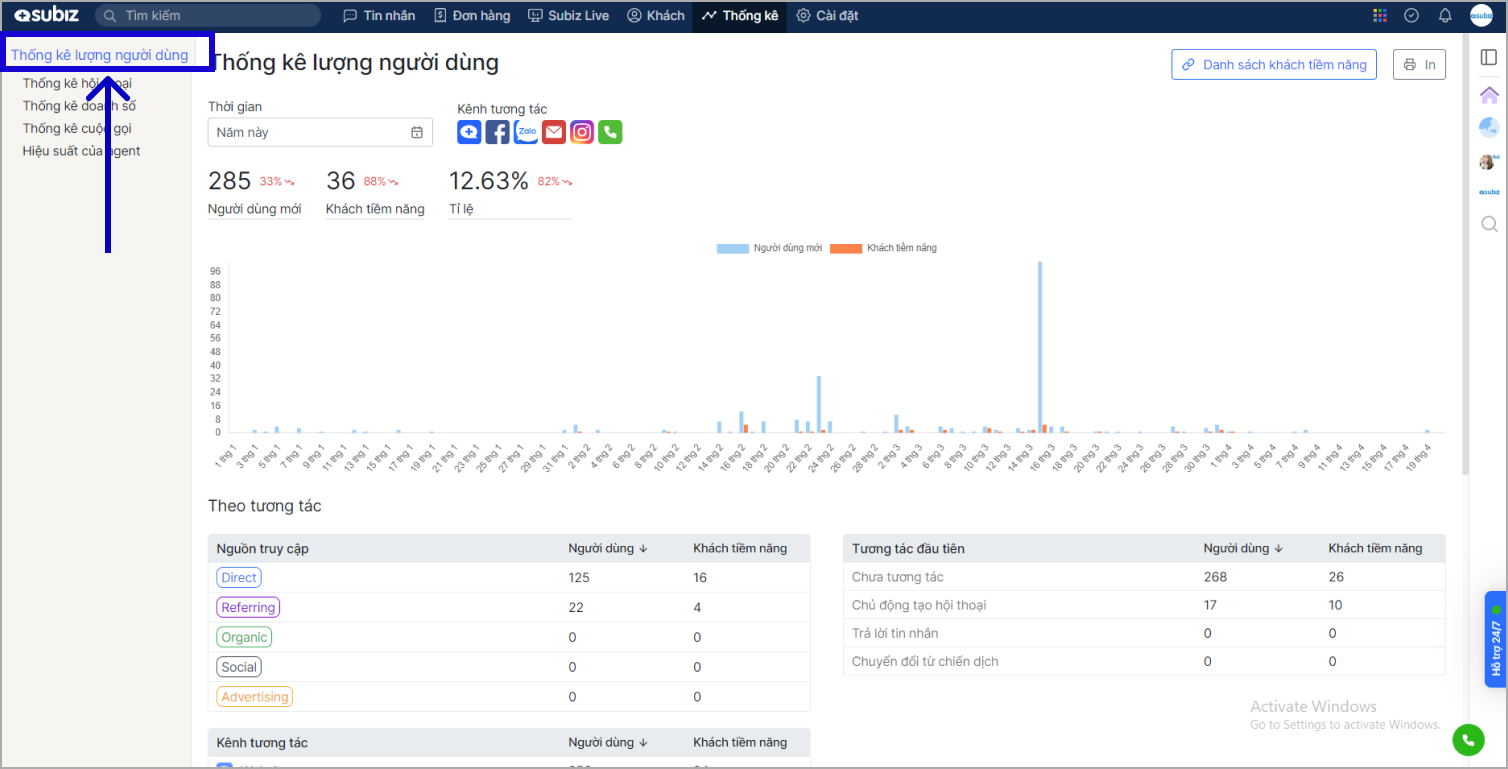Toggle the right sidebar panel icon
Viewport: 1508px width, 769px height.
(1489, 57)
